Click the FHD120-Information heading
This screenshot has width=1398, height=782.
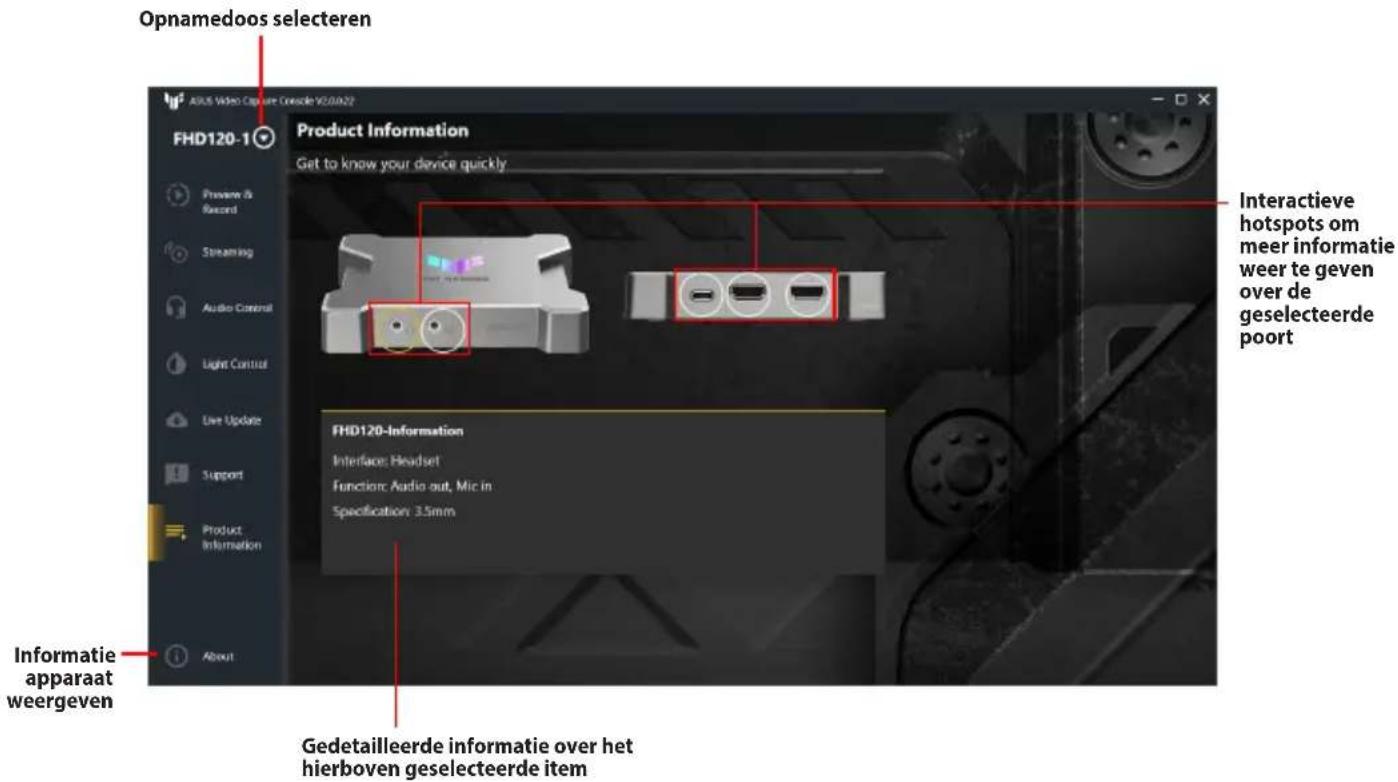pos(397,431)
